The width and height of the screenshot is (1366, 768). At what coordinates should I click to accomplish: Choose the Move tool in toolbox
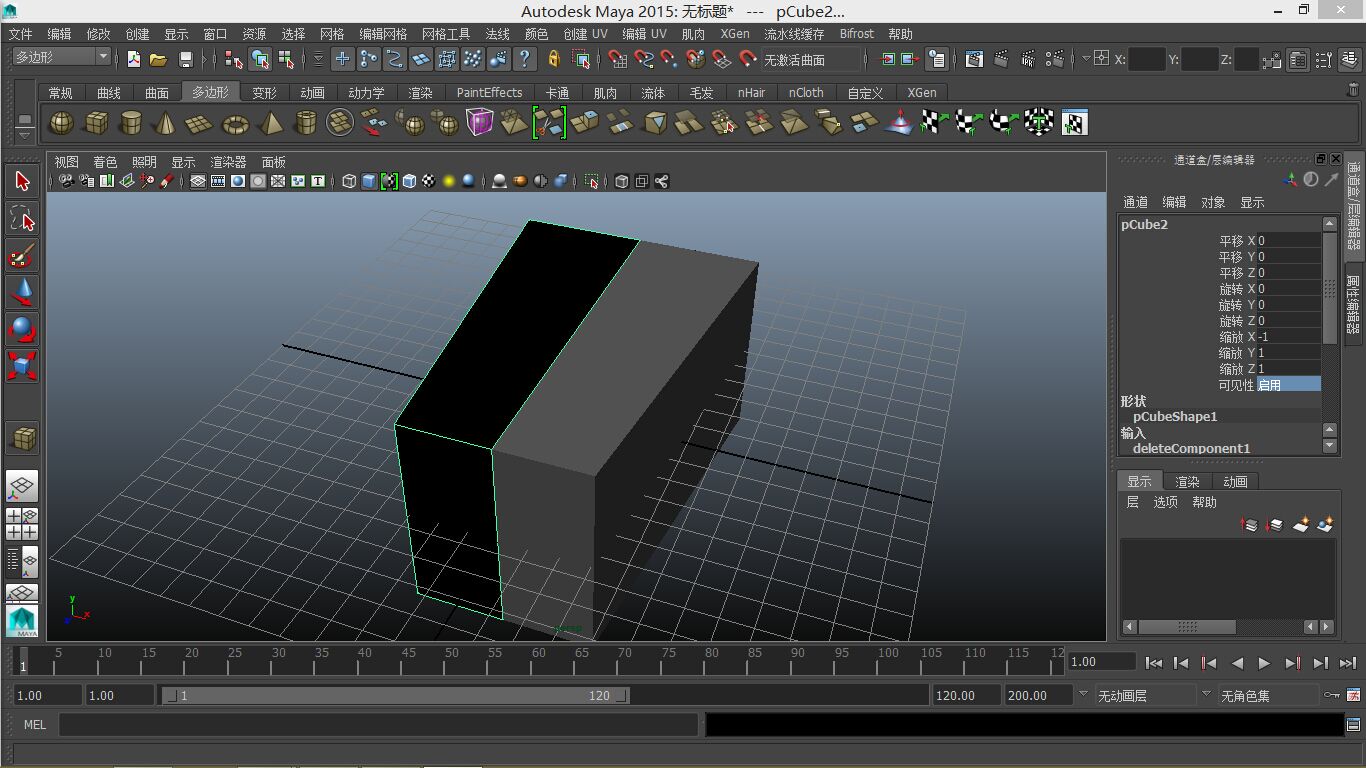(22, 292)
